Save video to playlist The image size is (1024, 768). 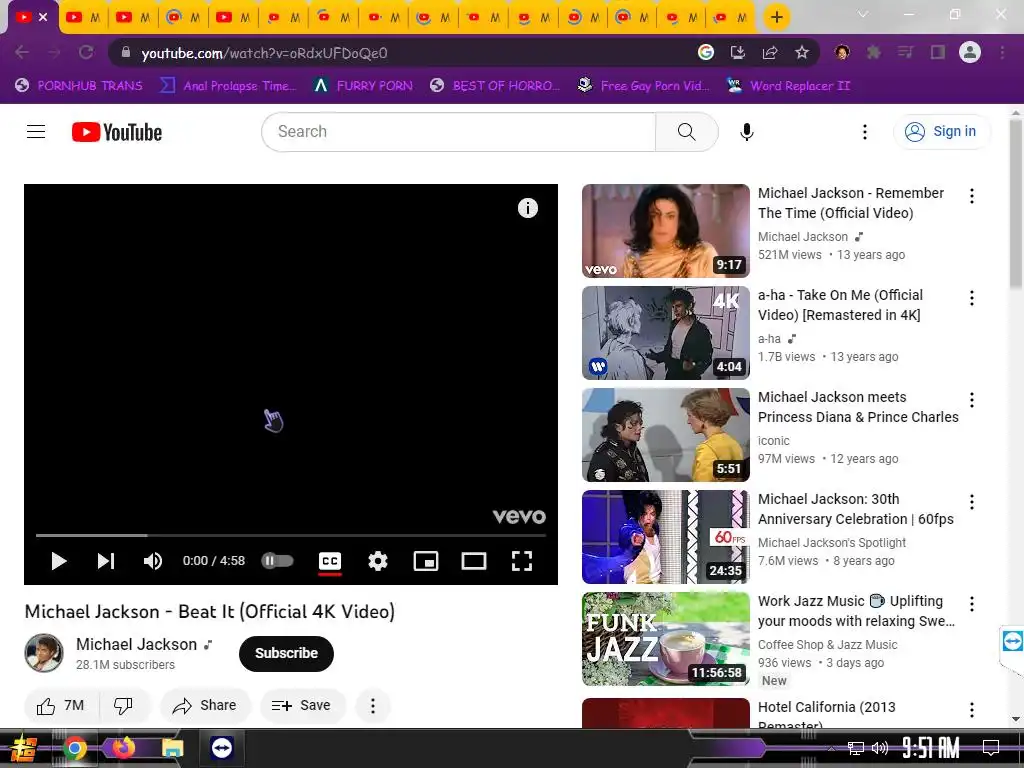coord(302,705)
